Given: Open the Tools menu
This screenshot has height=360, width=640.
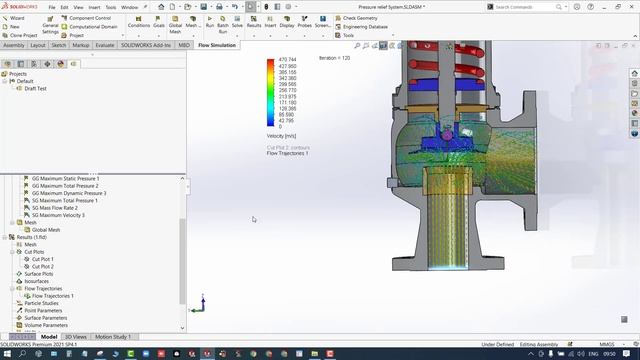Looking at the screenshot, I should [x=111, y=7].
